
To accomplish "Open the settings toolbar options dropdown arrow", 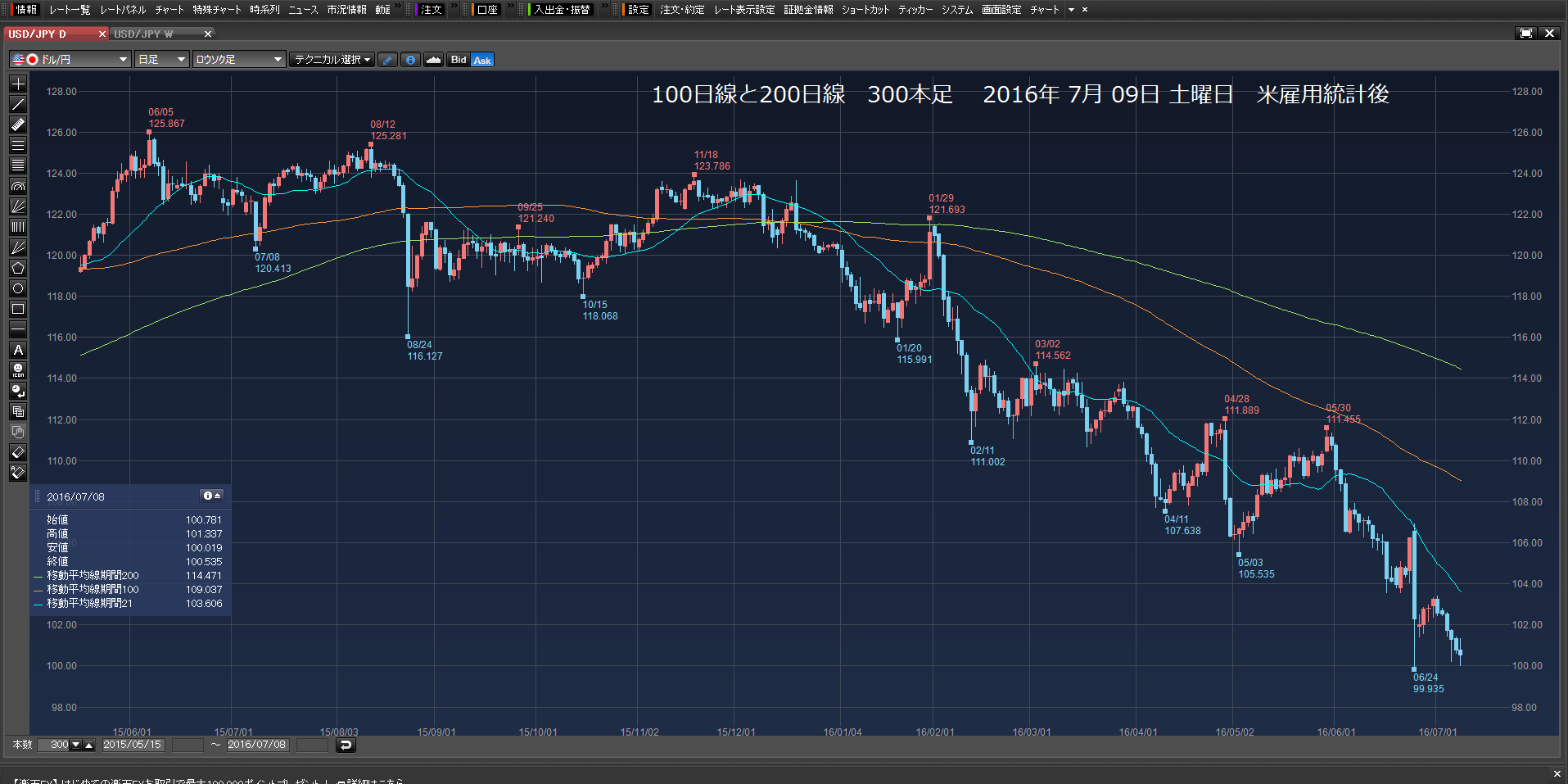I will point(1071,10).
